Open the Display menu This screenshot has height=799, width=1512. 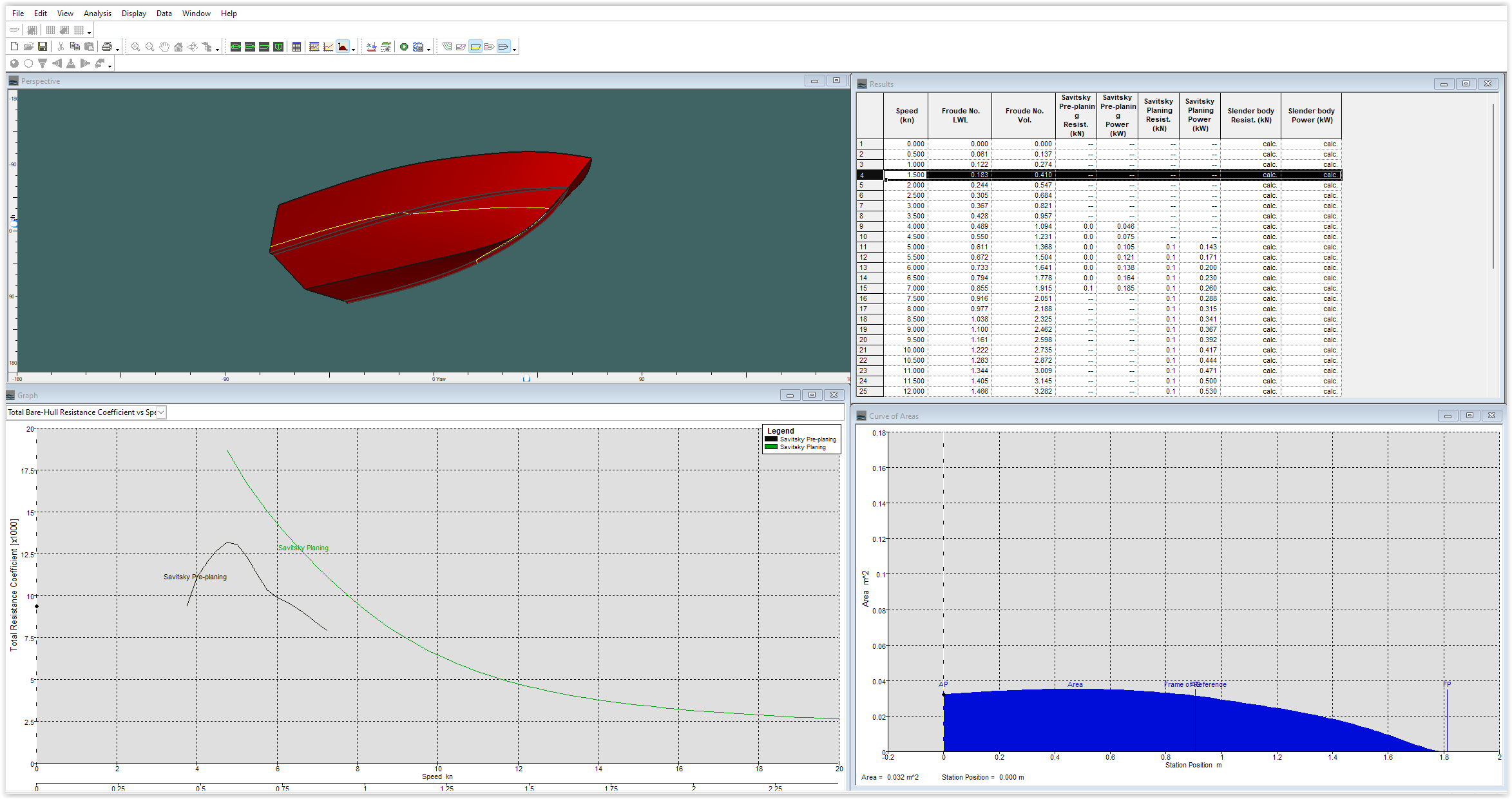(x=134, y=13)
